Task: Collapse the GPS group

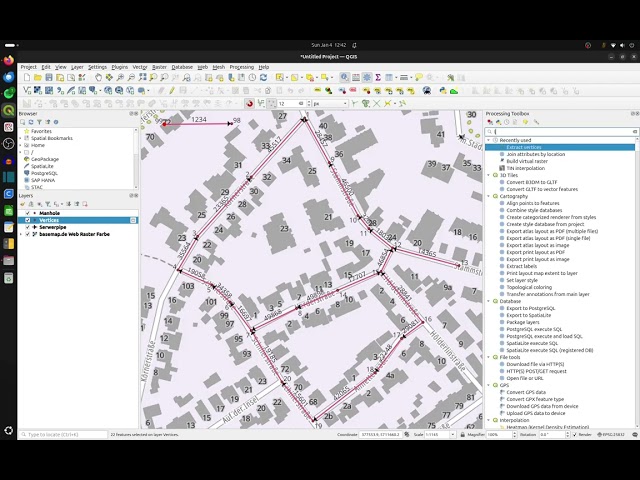Action: (x=489, y=385)
